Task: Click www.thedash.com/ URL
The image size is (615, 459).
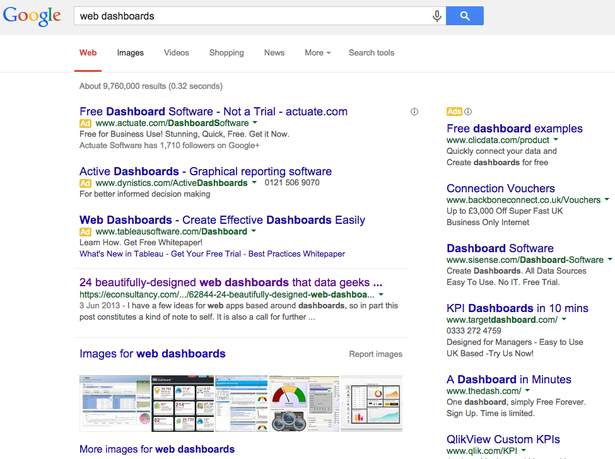Action: pos(484,391)
